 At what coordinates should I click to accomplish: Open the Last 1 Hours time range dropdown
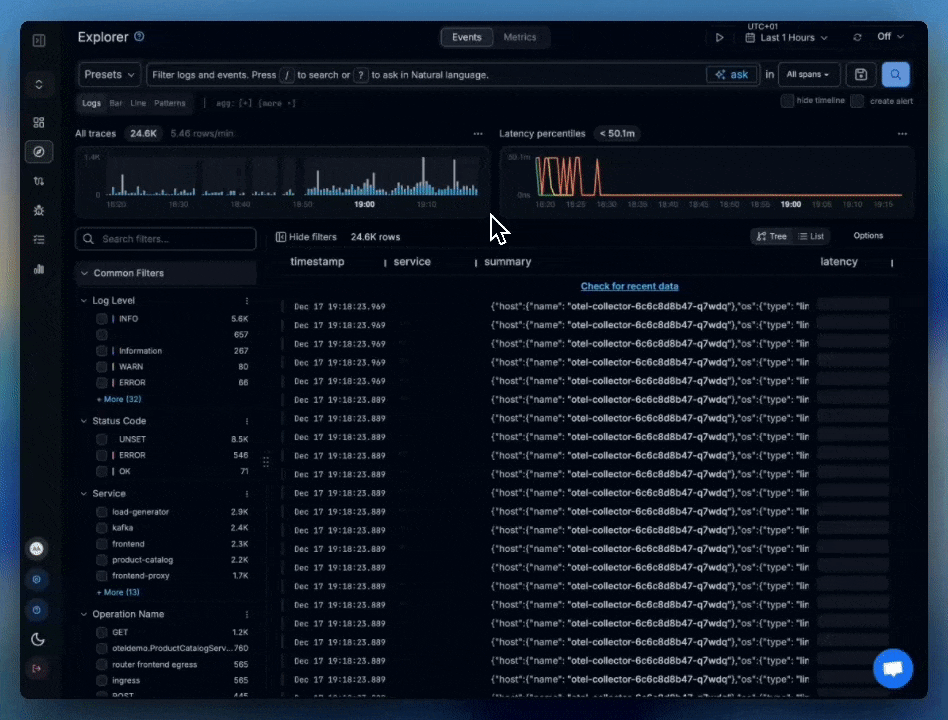pos(786,36)
